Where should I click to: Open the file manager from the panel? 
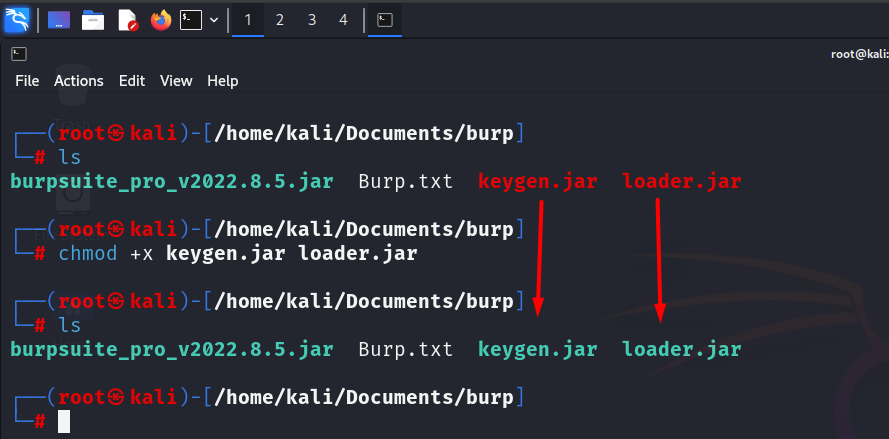[93, 20]
